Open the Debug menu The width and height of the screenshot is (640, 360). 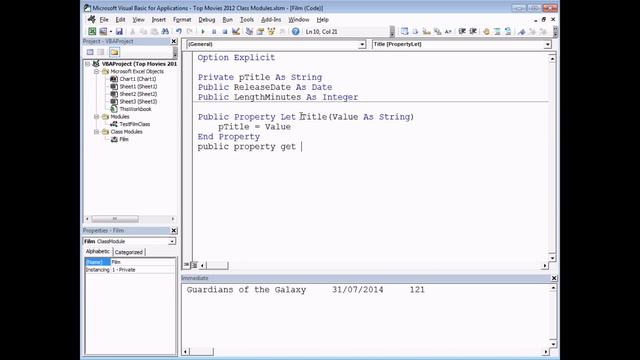point(207,20)
